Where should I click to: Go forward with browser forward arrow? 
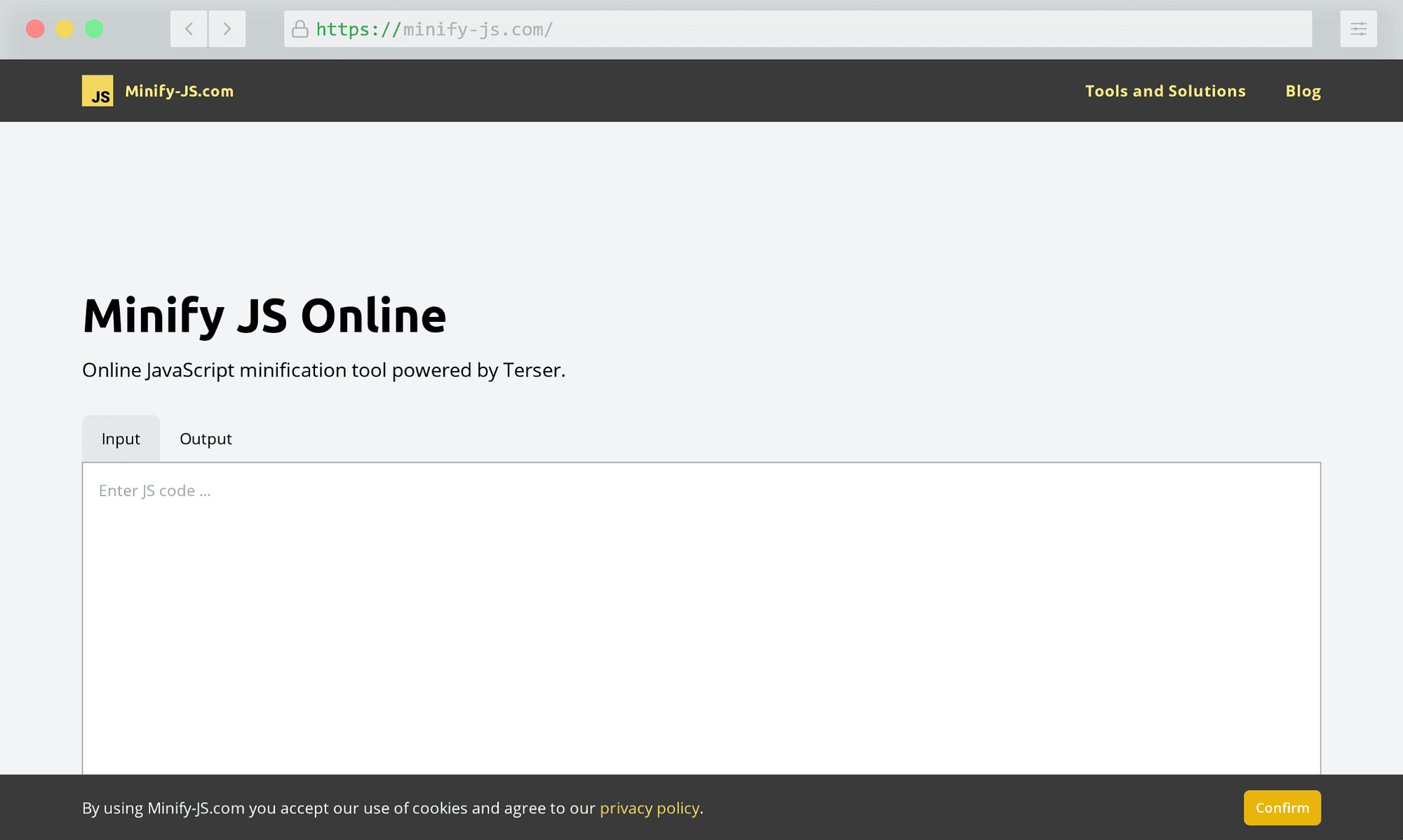pos(227,29)
